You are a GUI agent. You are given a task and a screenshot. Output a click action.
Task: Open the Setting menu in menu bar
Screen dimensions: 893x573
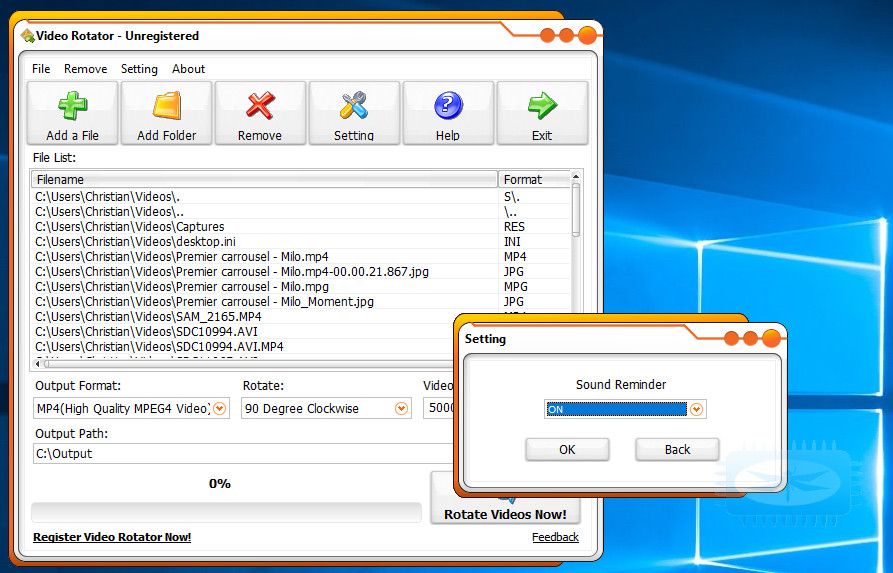(x=139, y=69)
